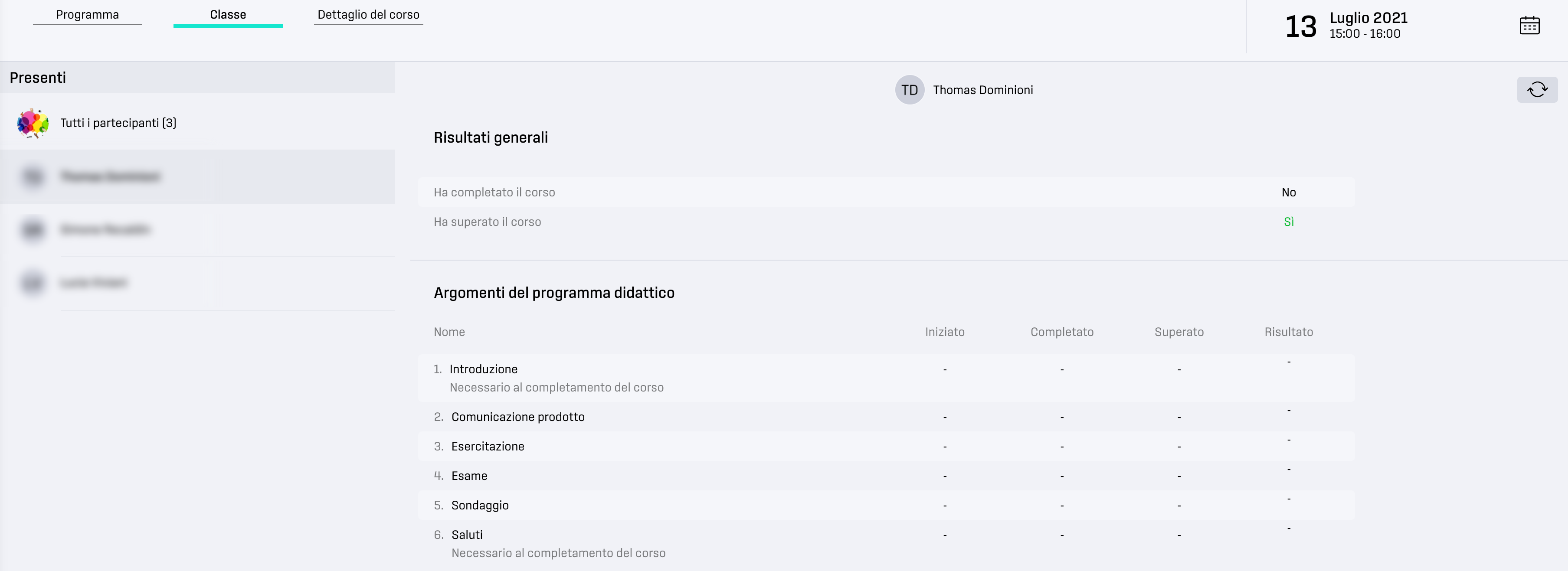The width and height of the screenshot is (1568, 571).
Task: Click the Saluti topic row
Action: click(886, 544)
